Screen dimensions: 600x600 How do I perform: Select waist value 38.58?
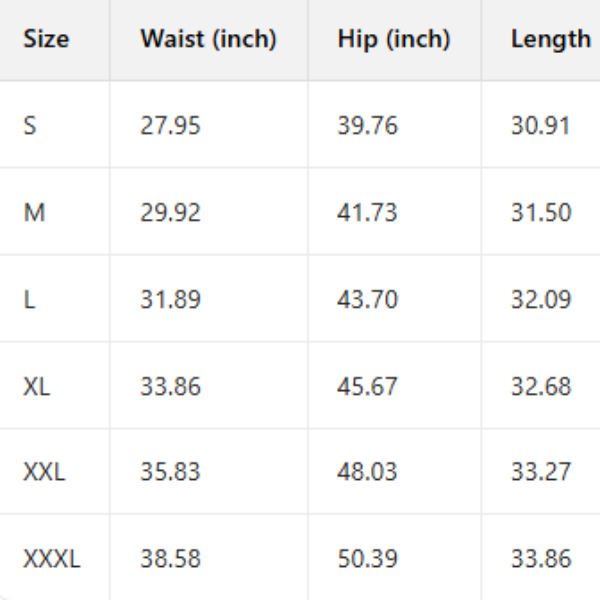170,559
